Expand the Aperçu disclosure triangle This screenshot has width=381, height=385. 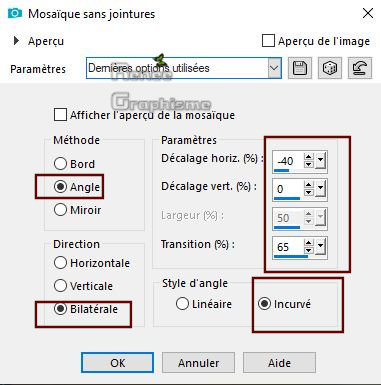16,41
